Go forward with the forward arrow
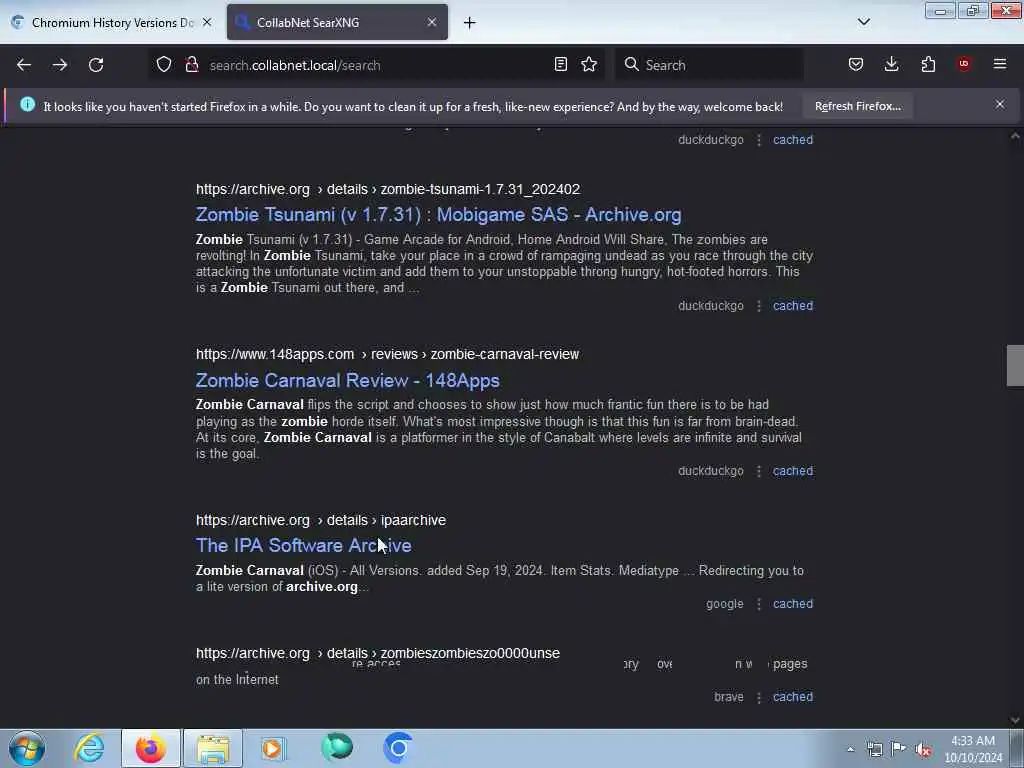This screenshot has height=768, width=1024. (x=60, y=65)
